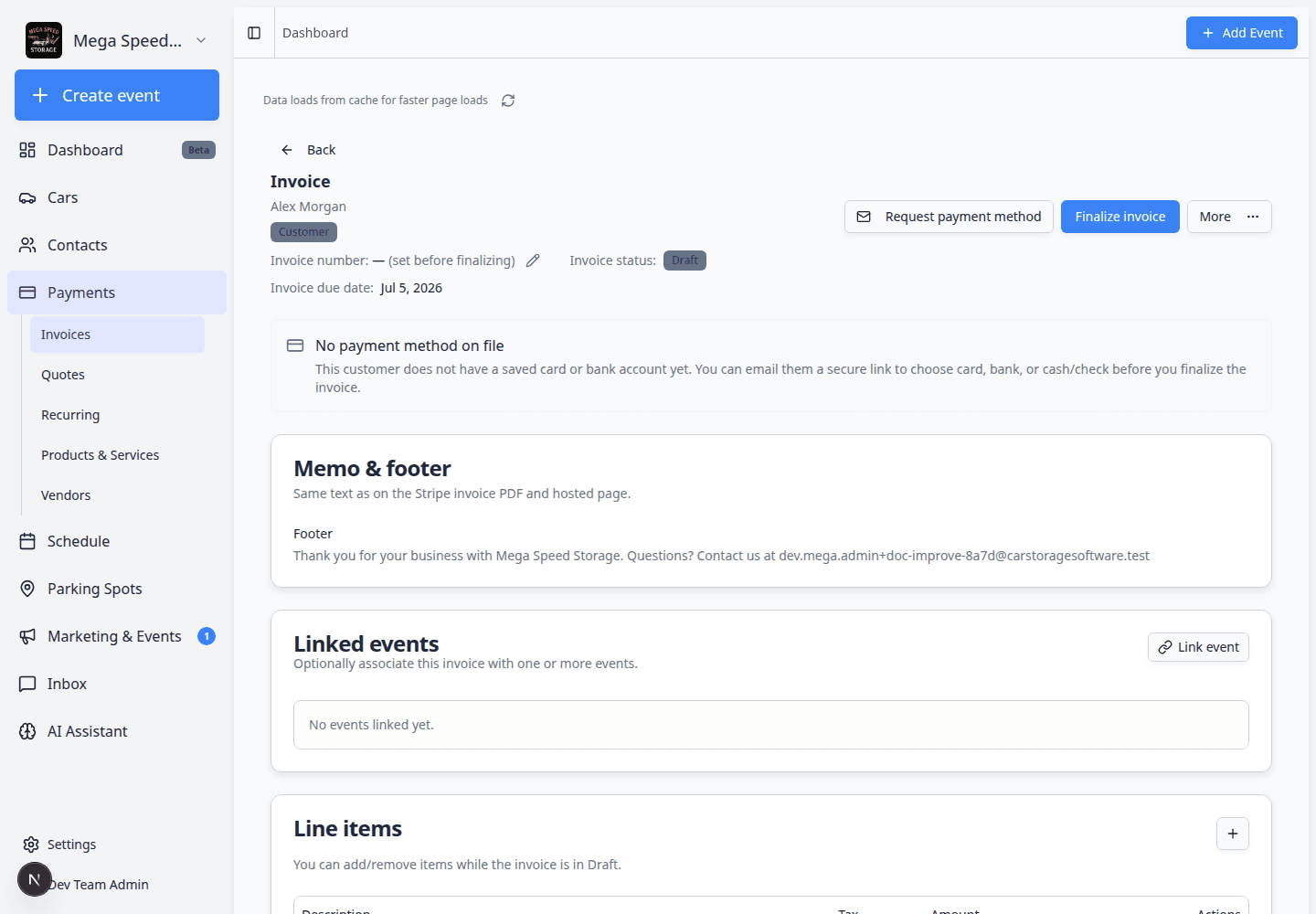Screen dimensions: 1316x914
Task: Expand the Mega Speed organization switcher chevron
Action: [201, 40]
